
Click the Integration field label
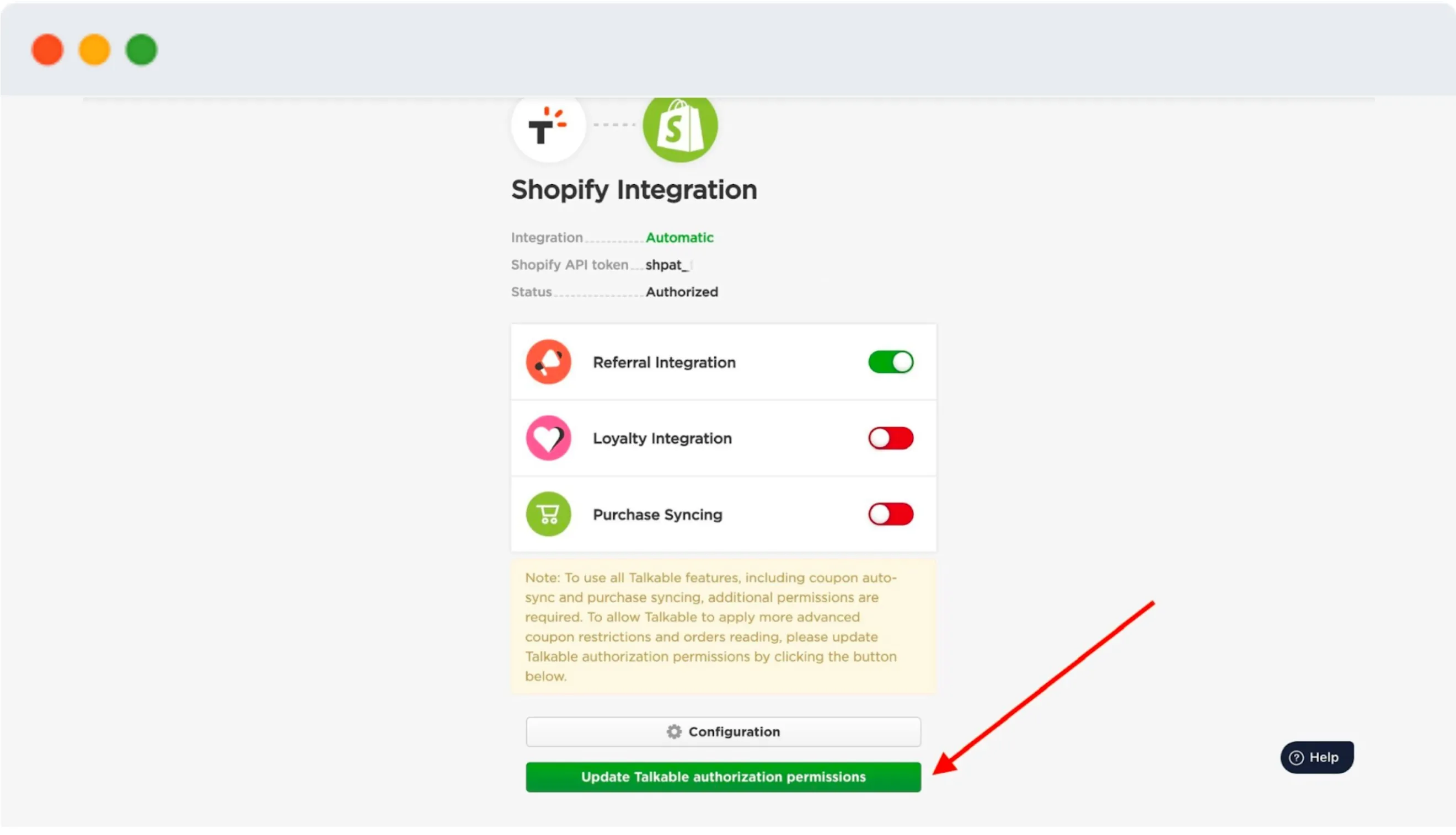click(x=547, y=237)
